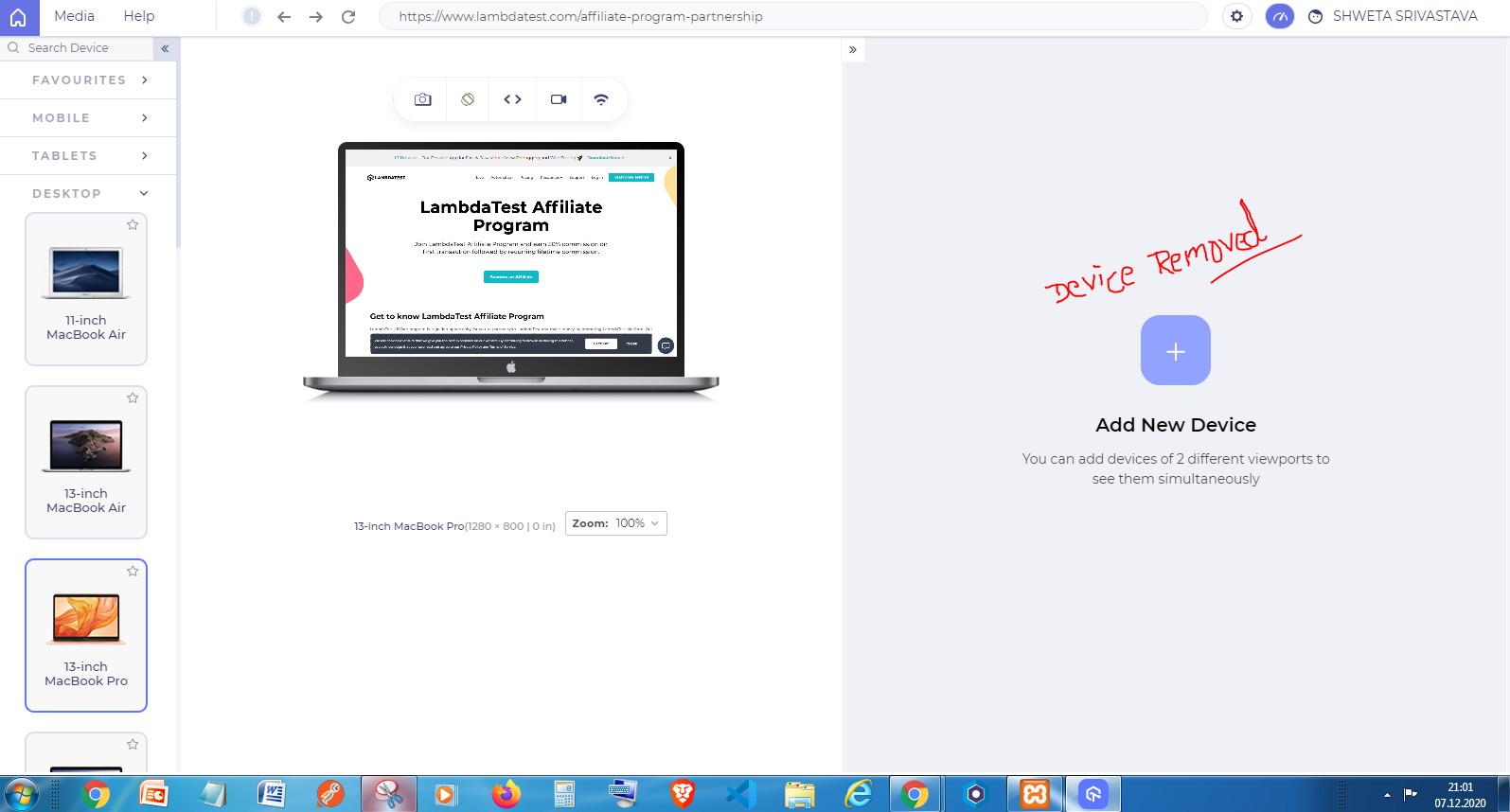Rotate the device with the rotate icon

pyautogui.click(x=468, y=99)
